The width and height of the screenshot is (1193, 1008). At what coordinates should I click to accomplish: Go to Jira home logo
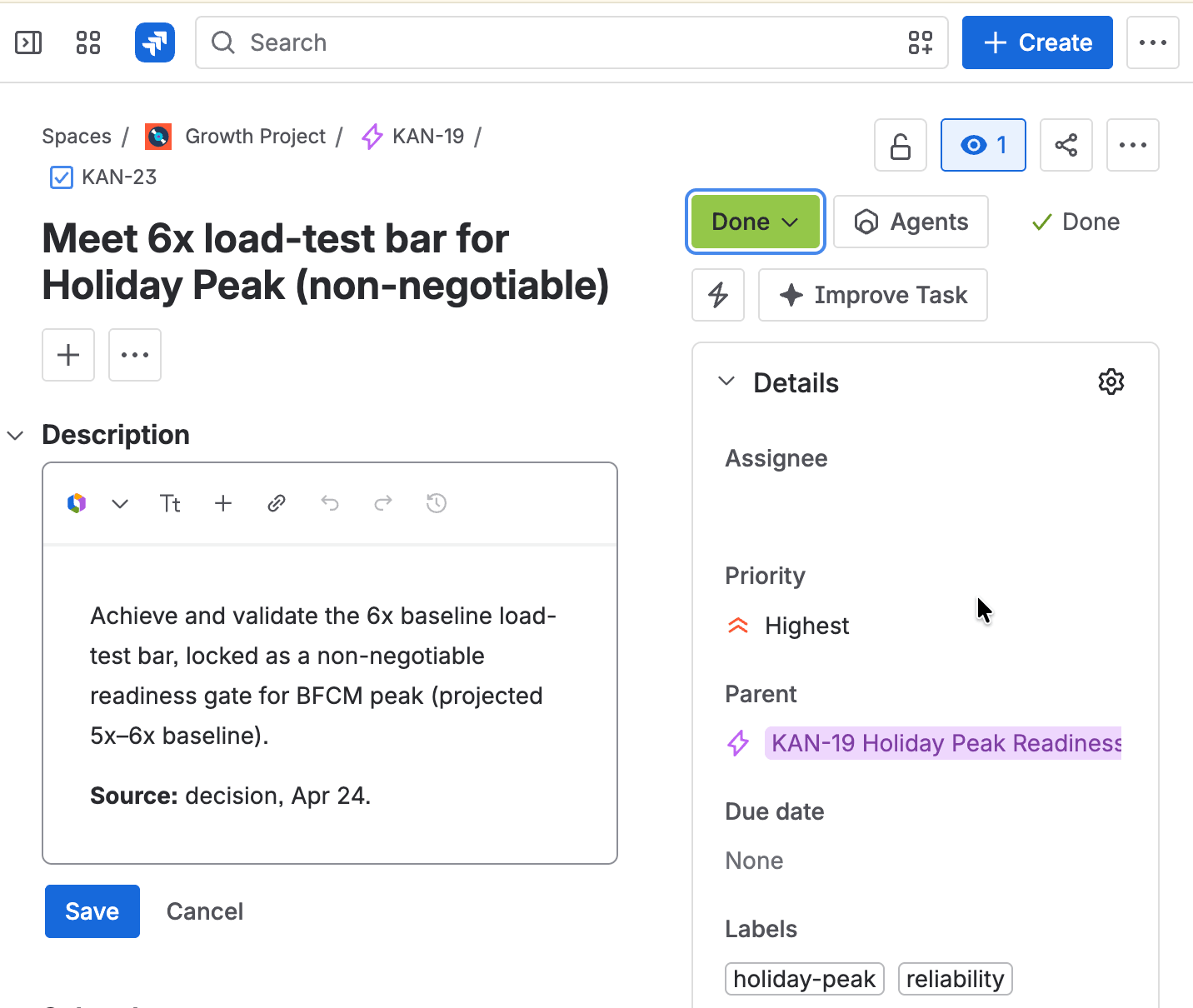point(155,42)
